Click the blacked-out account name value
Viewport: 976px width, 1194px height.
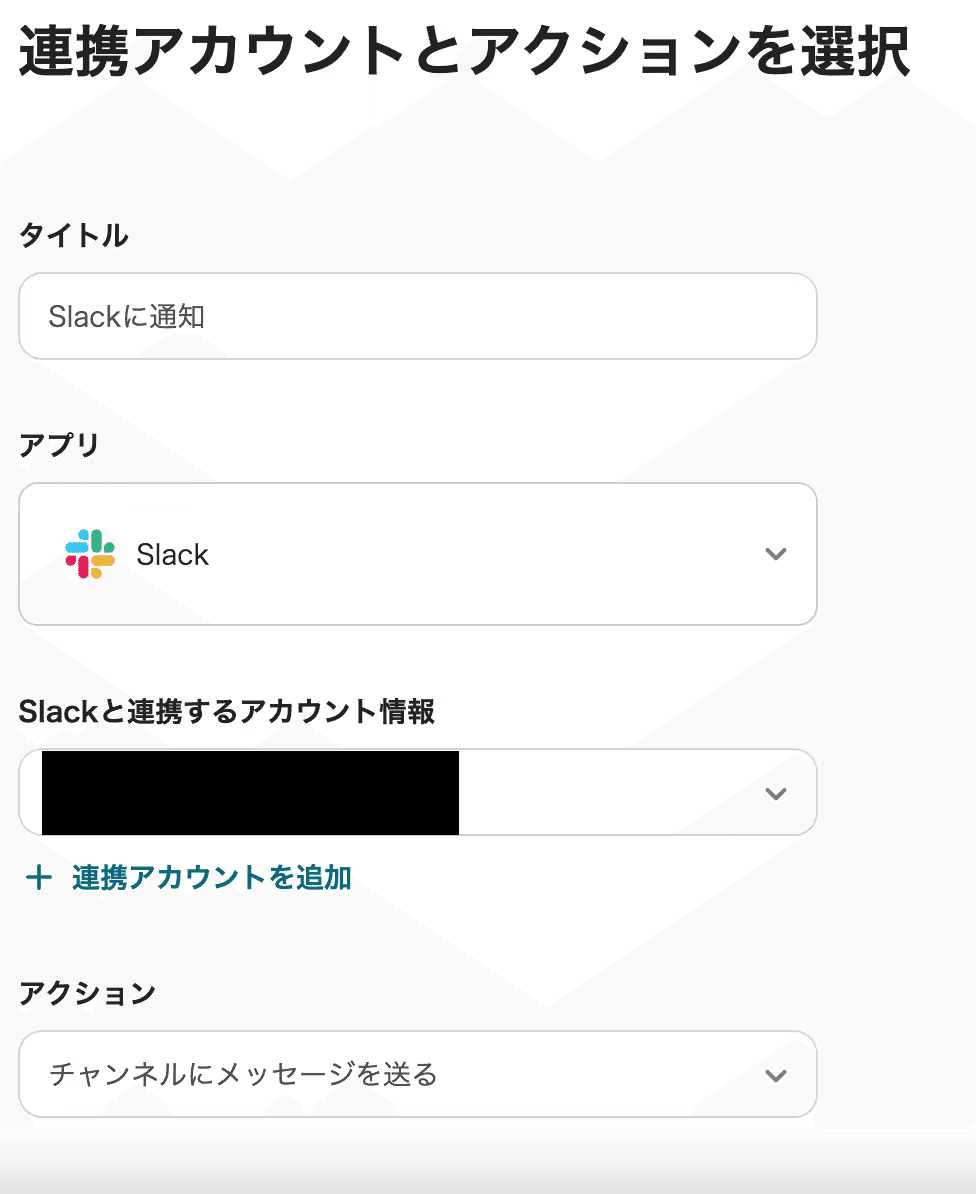[x=250, y=792]
